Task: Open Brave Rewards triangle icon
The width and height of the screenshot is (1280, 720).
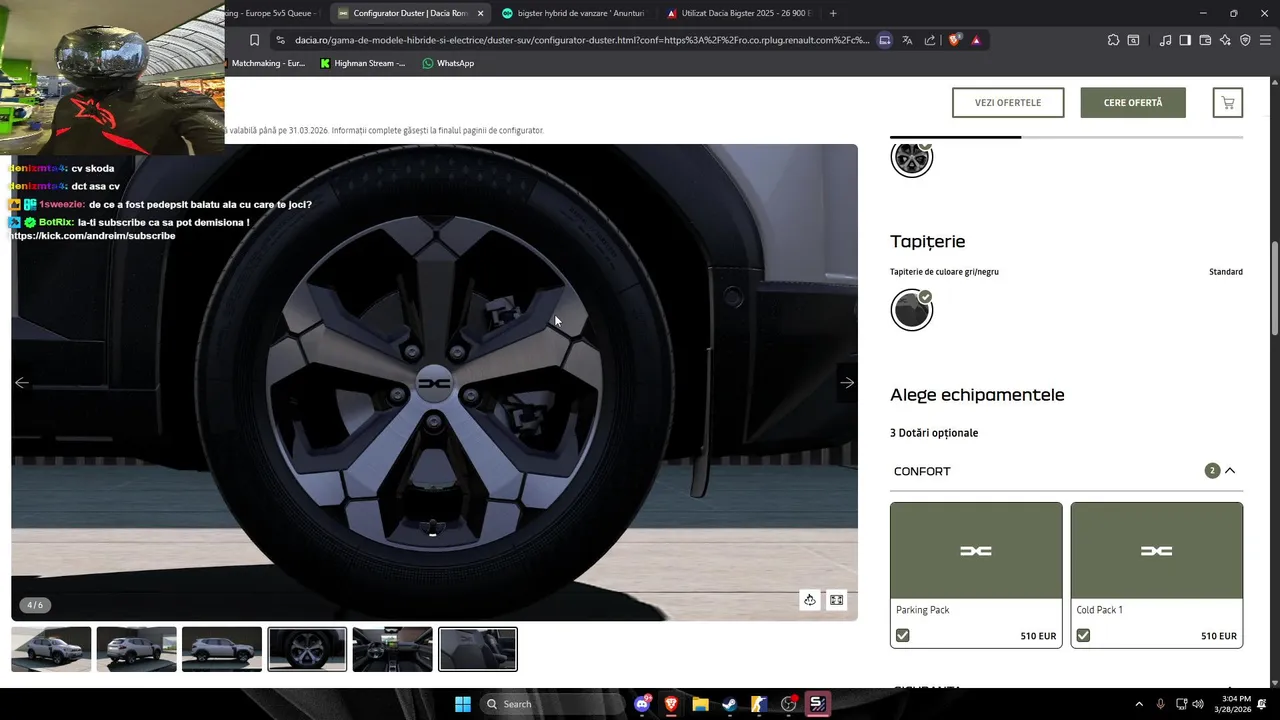Action: [x=976, y=40]
